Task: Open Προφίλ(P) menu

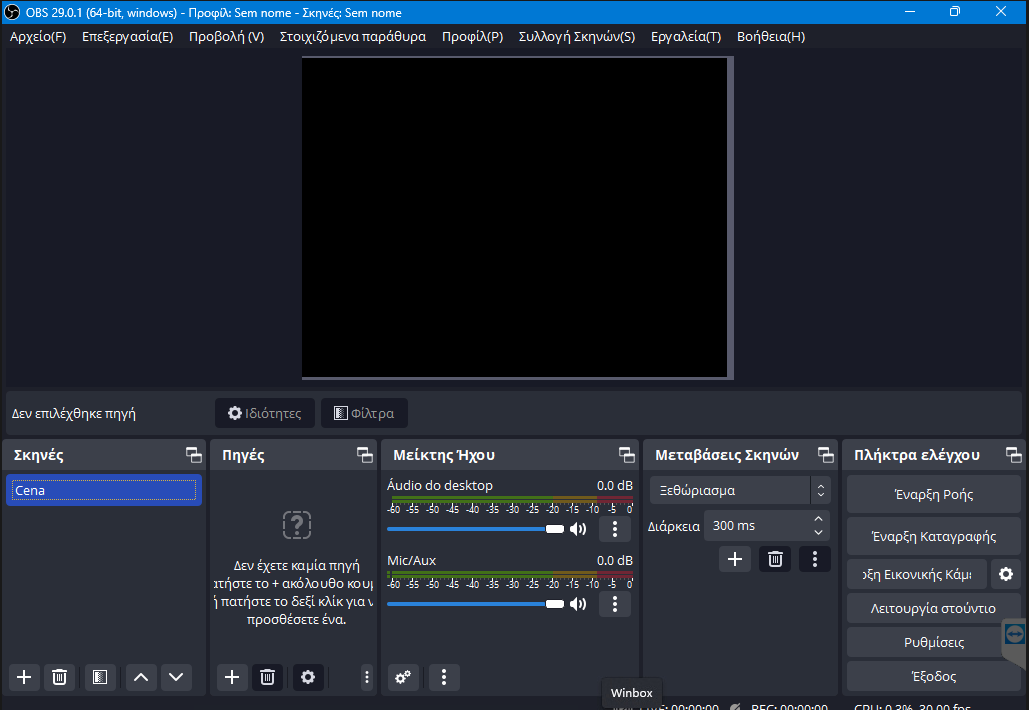Action: (472, 37)
